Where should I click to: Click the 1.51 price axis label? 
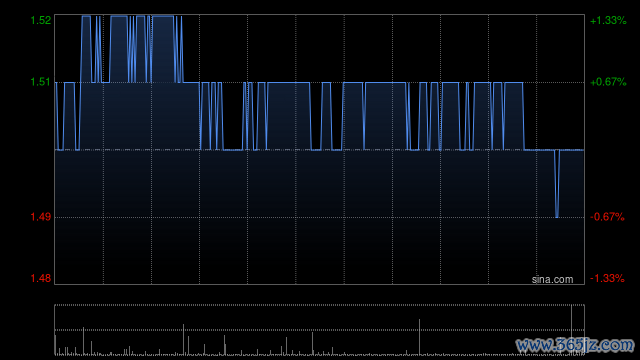point(41,82)
